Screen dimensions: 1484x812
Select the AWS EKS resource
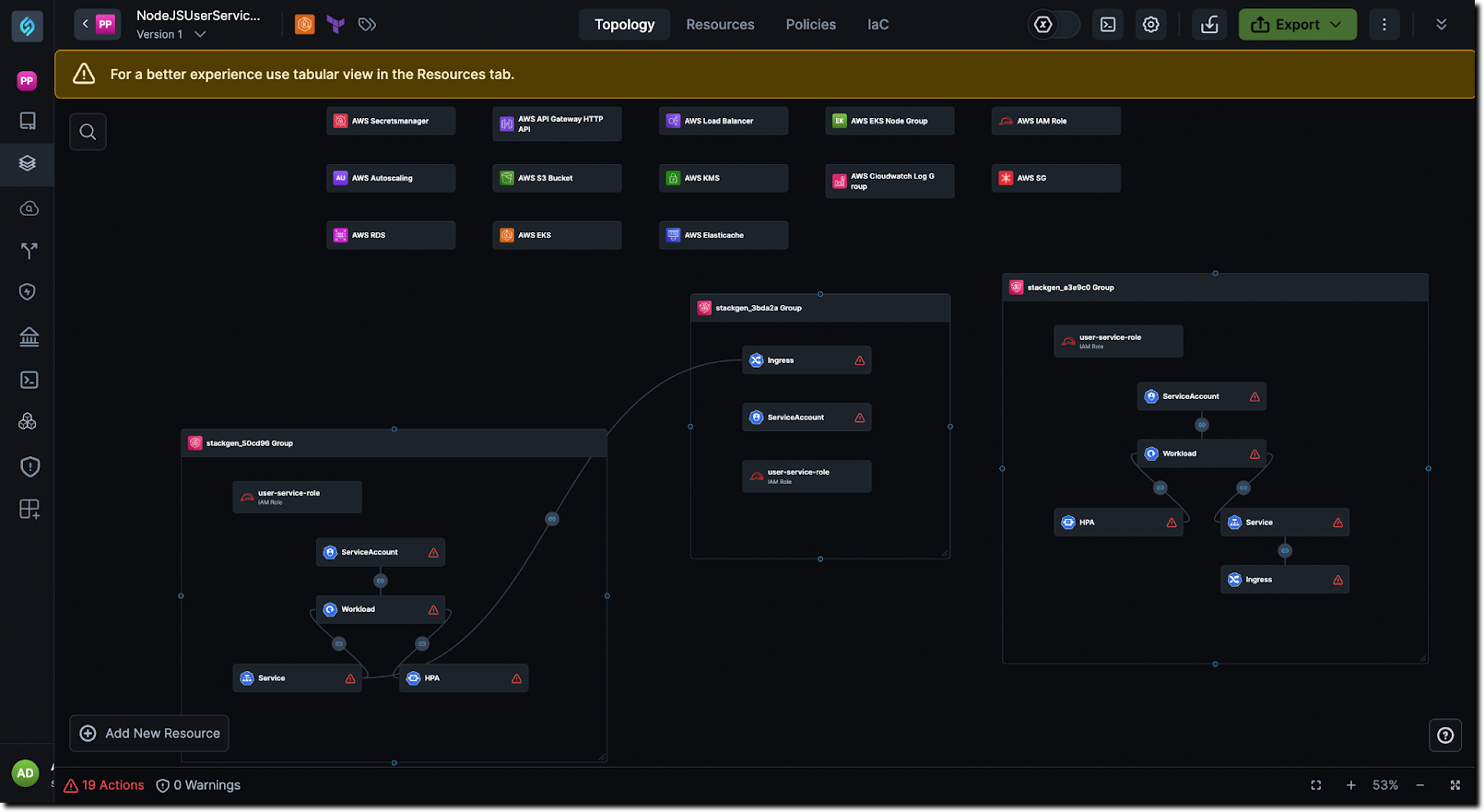[x=557, y=235]
